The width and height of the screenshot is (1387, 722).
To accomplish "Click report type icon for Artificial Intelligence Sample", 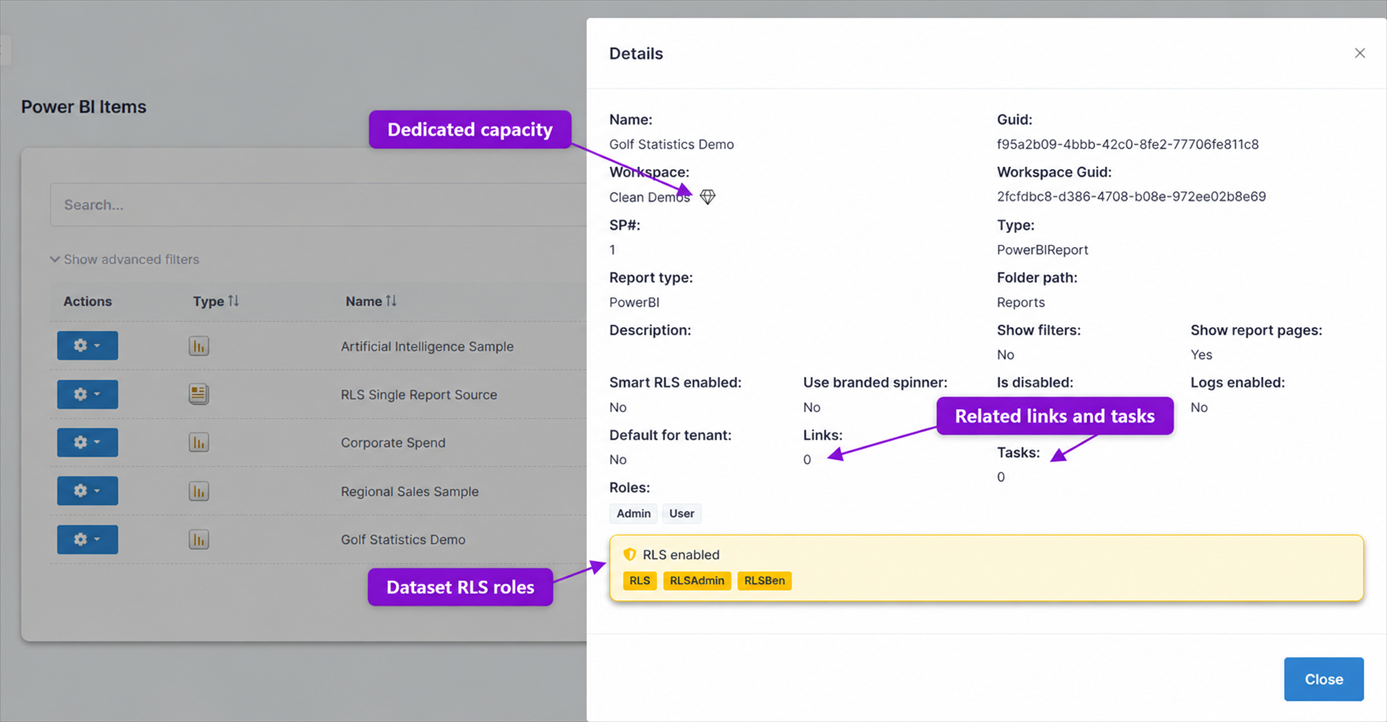I will [x=199, y=346].
